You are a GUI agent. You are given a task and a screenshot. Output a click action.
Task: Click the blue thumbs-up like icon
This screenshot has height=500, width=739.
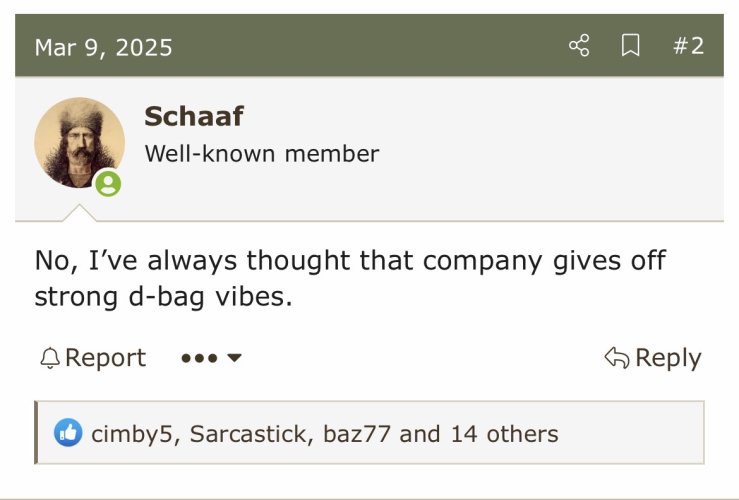pos(68,433)
